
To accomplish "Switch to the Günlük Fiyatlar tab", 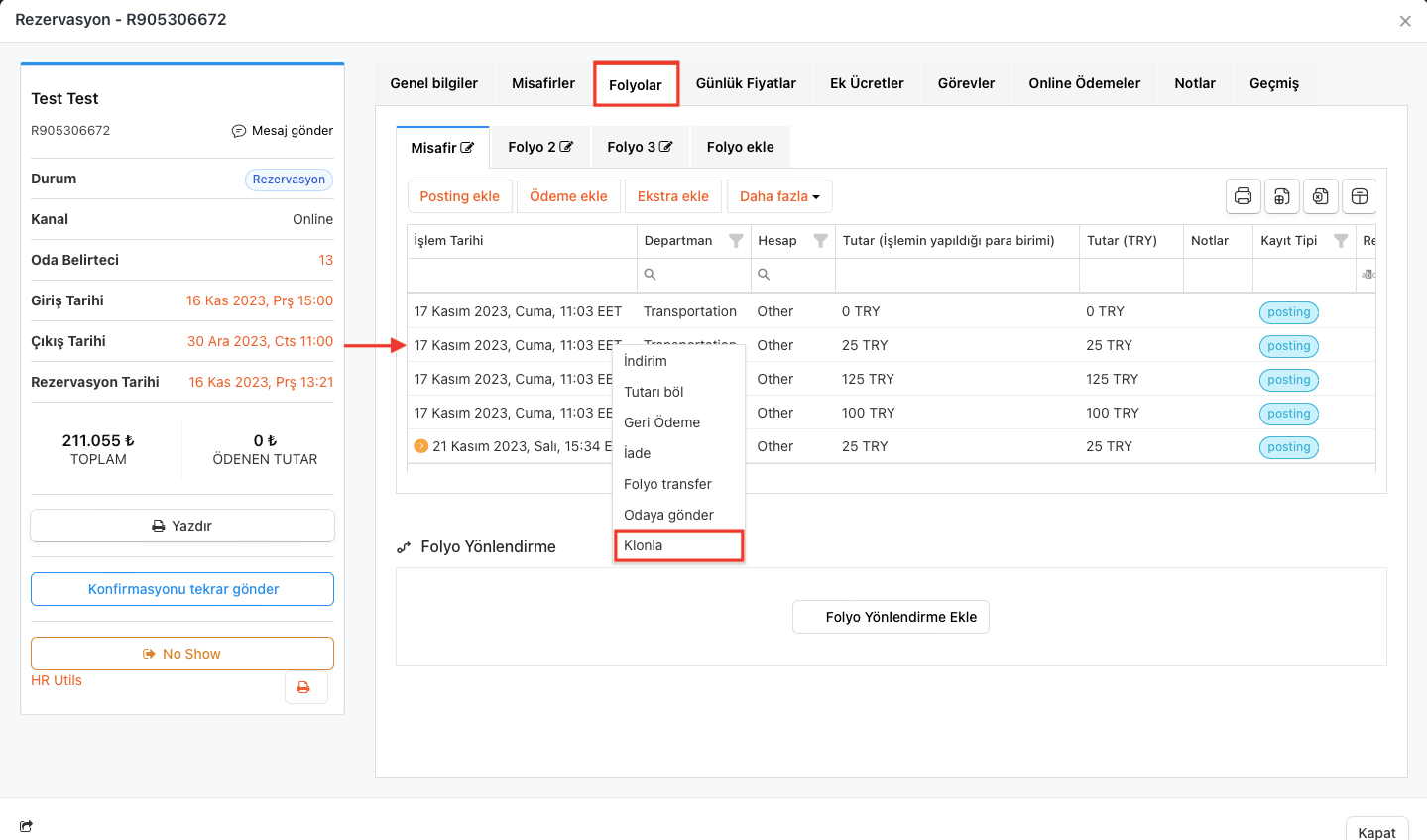I will [x=746, y=83].
